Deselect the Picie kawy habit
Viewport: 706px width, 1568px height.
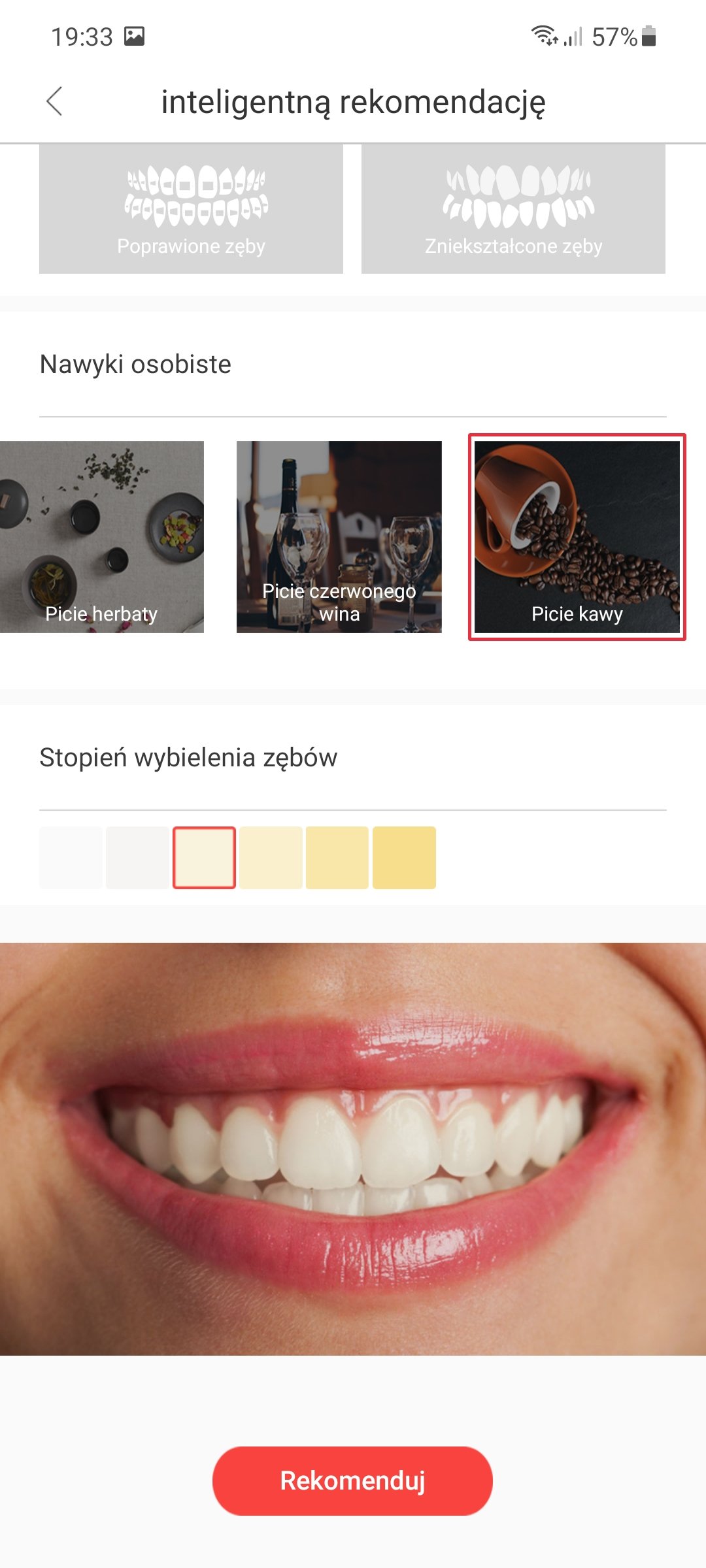click(577, 537)
